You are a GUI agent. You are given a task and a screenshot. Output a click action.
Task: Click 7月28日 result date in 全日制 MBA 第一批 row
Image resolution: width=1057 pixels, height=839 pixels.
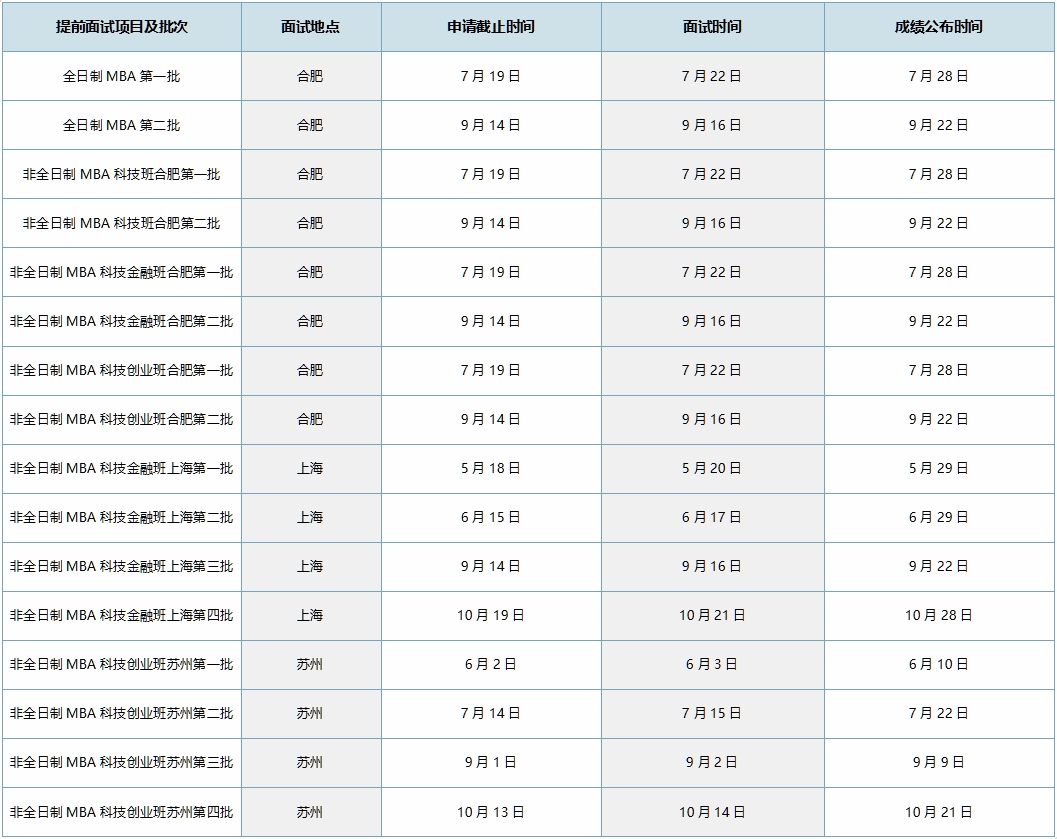click(x=938, y=76)
